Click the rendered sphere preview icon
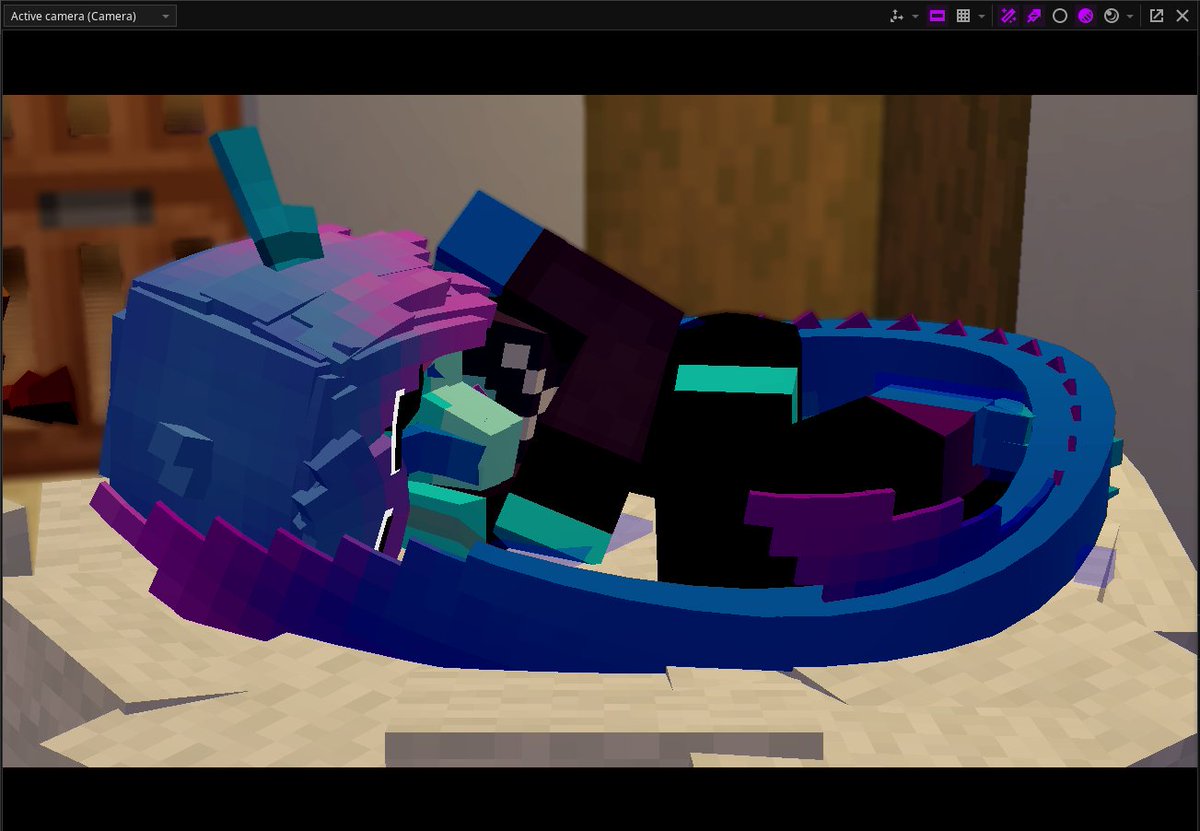 (1111, 16)
